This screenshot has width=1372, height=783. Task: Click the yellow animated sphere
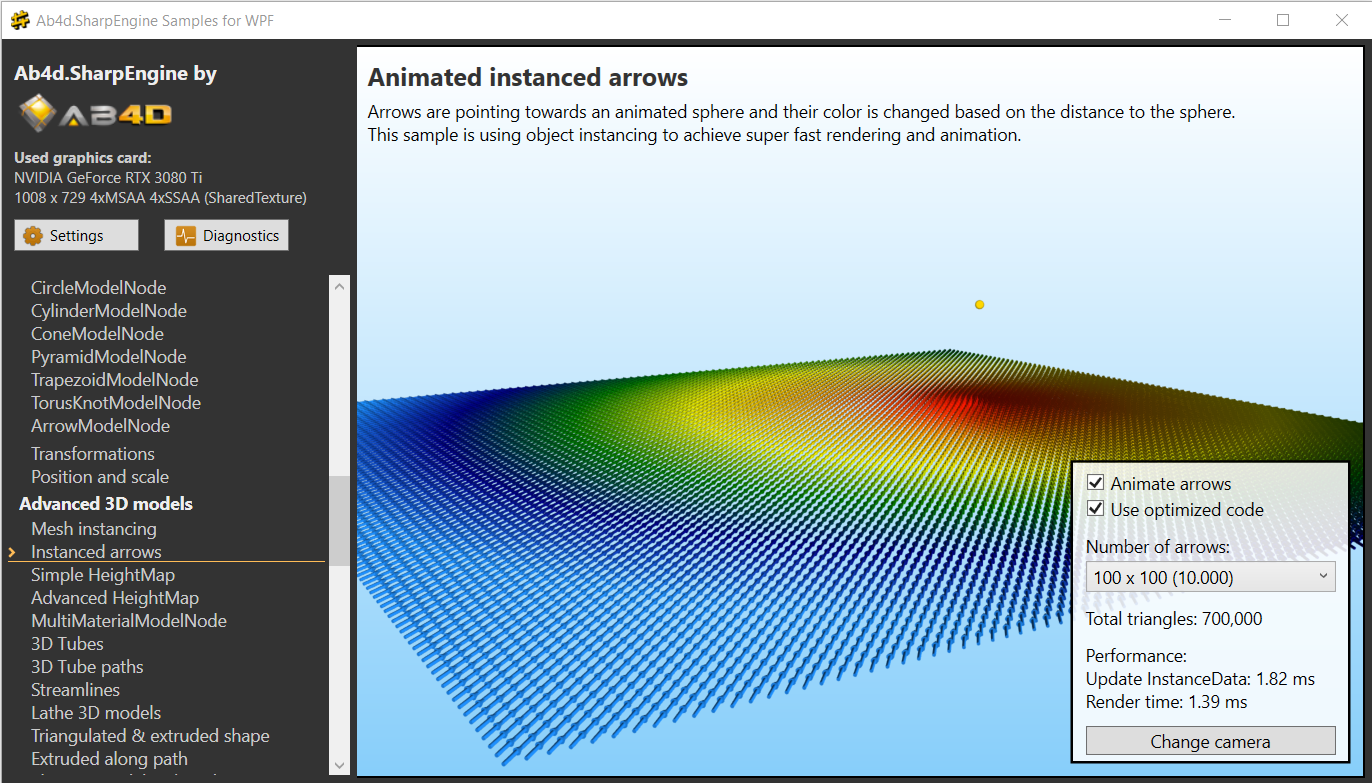(979, 304)
